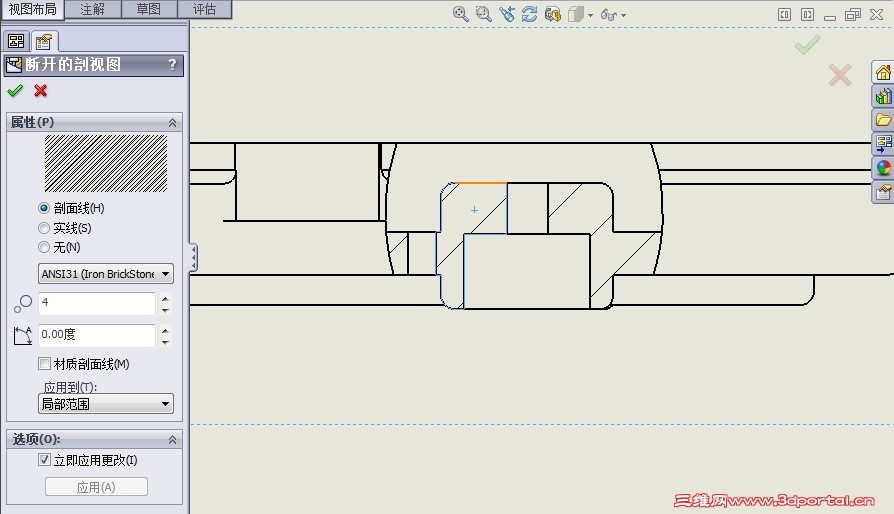
Task: Open 局部范围 apply-to dropdown
Action: point(106,404)
